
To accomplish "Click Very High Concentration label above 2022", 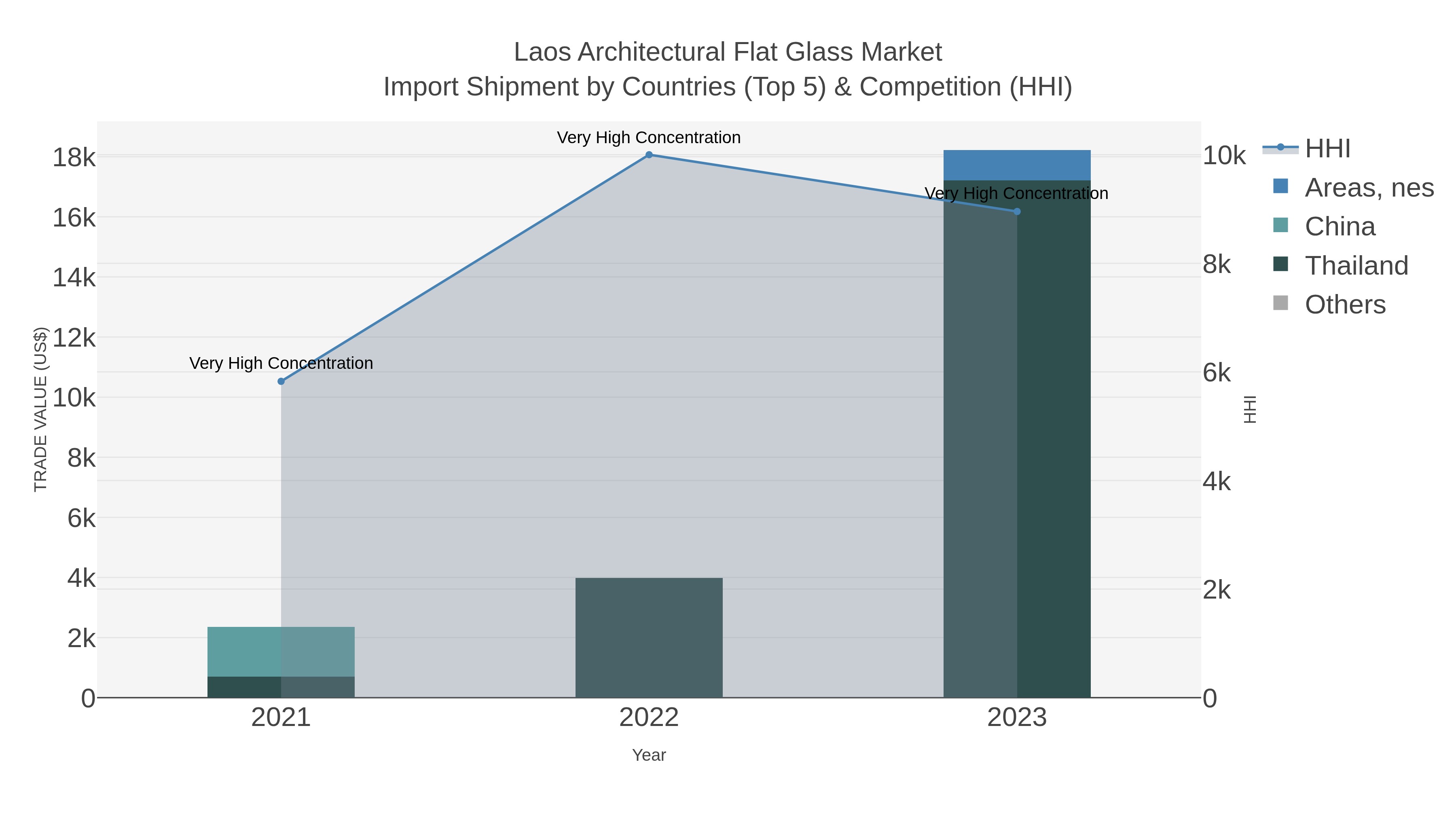I will (649, 138).
